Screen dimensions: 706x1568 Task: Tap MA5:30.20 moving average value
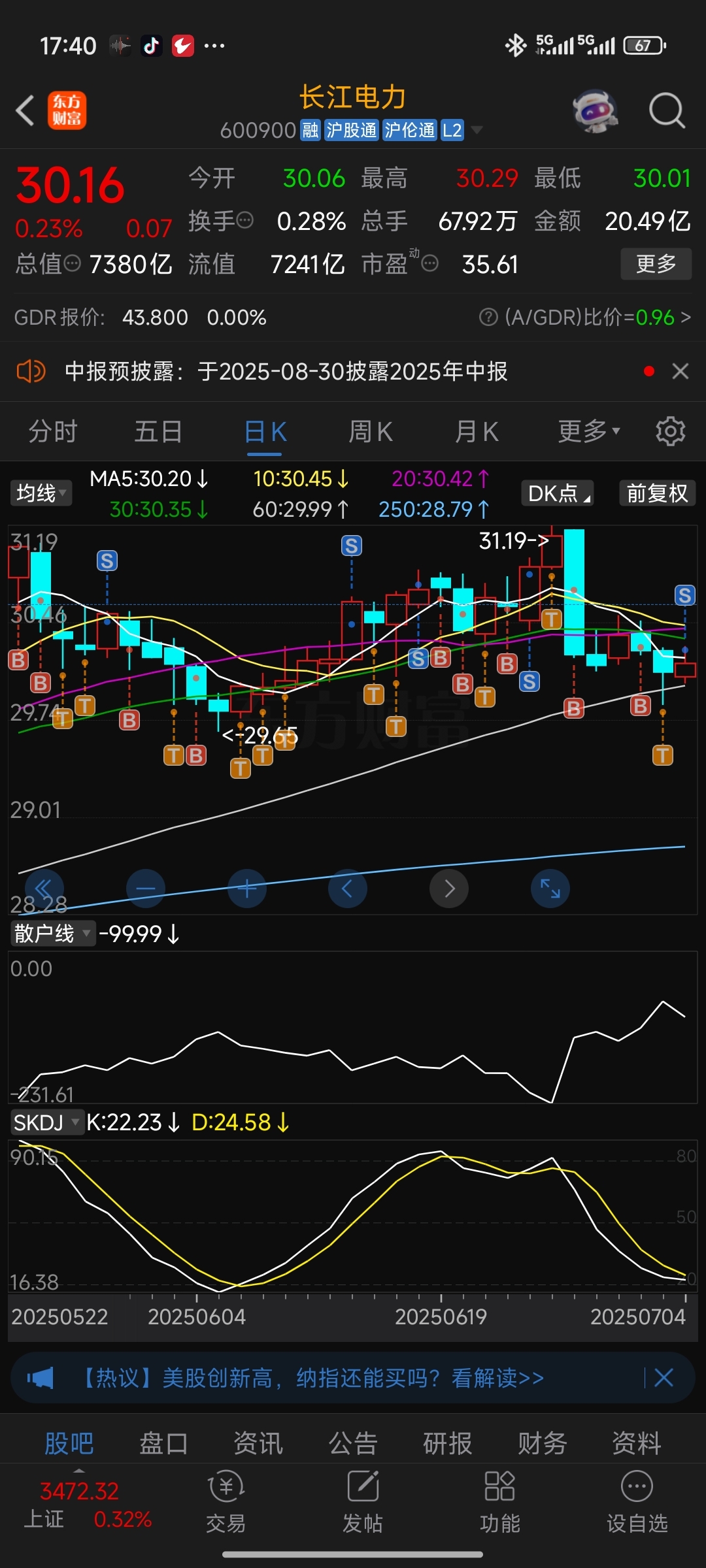[x=149, y=478]
